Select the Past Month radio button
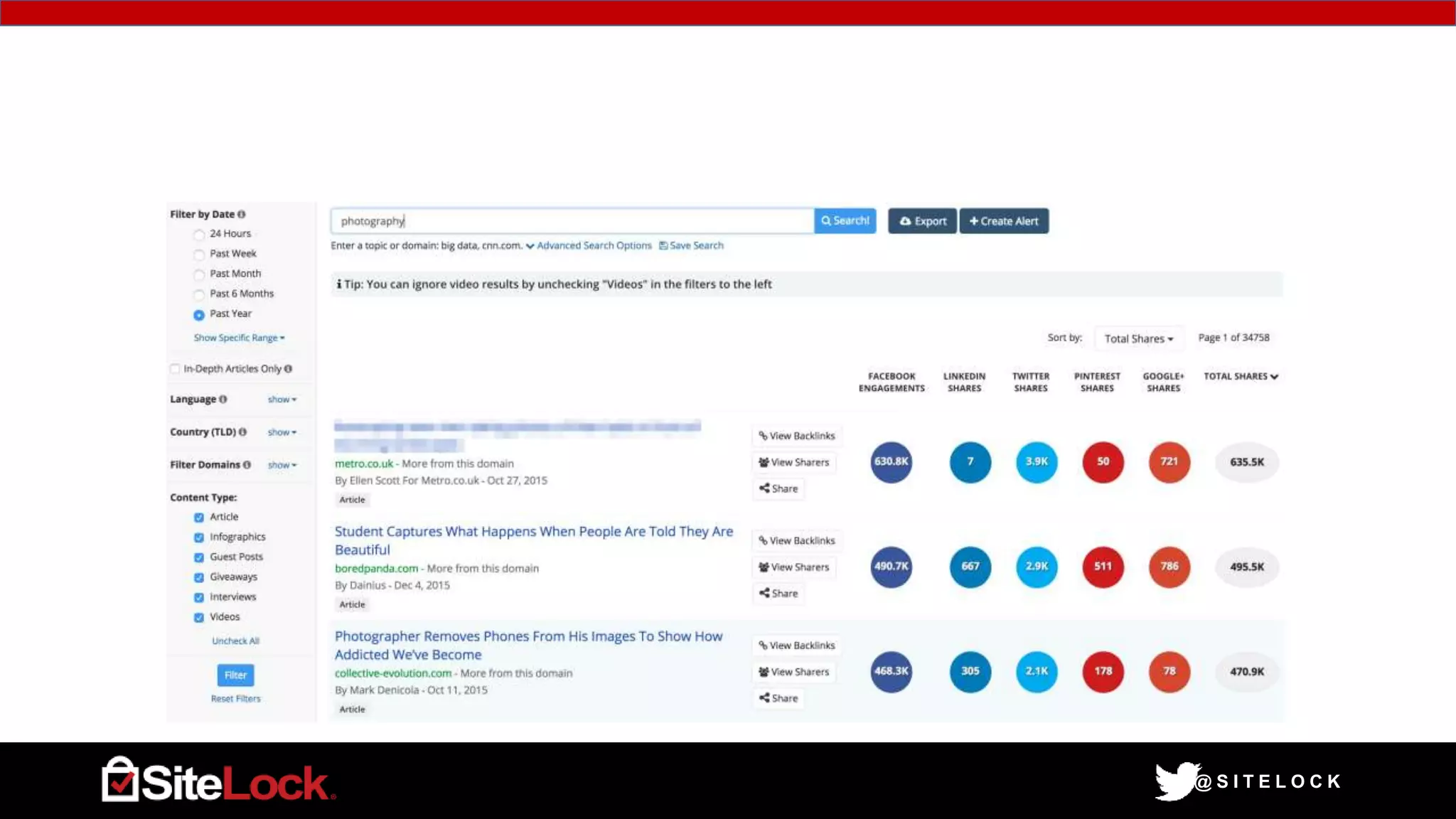The image size is (1456, 819). [x=199, y=274]
